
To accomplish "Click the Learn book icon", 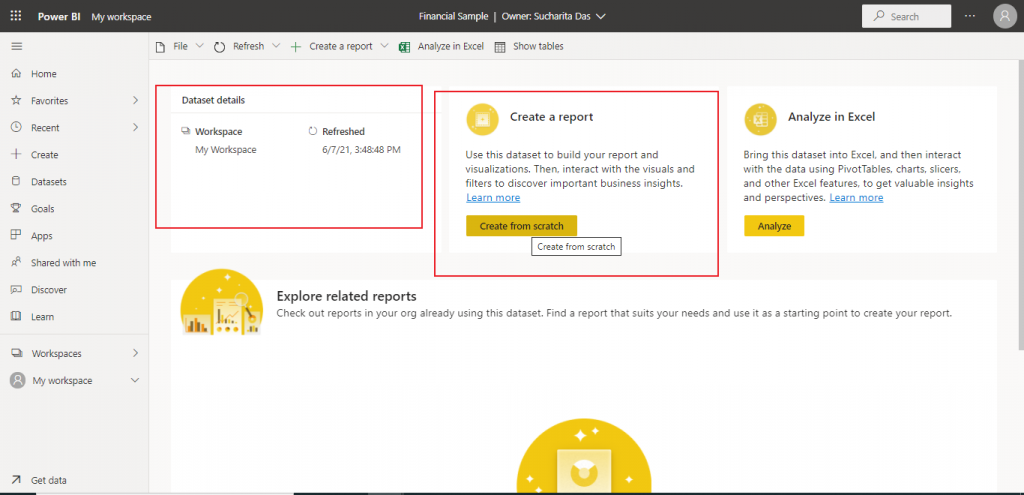I will (x=16, y=317).
